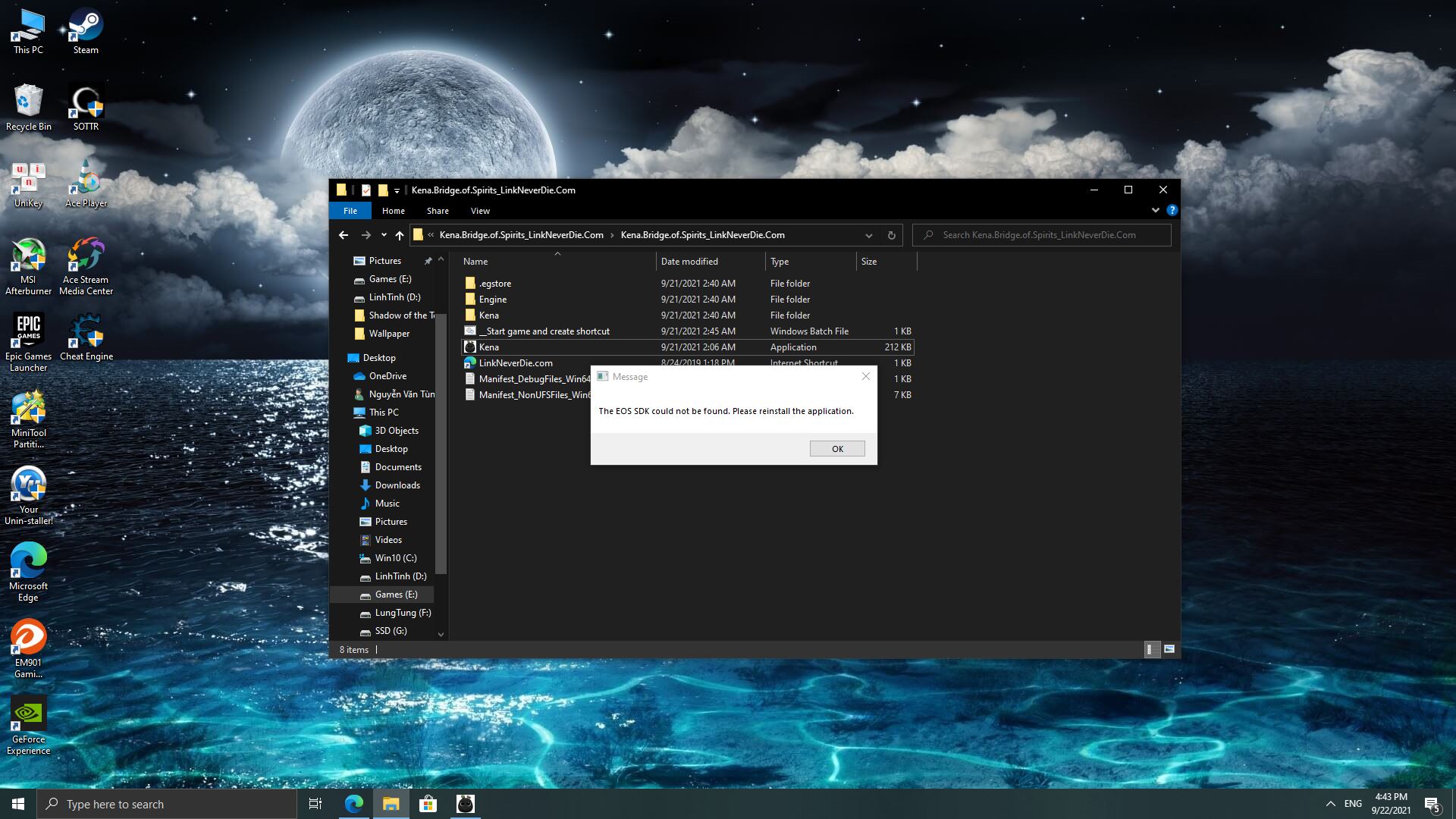Switch to large icons view button

click(x=1169, y=649)
